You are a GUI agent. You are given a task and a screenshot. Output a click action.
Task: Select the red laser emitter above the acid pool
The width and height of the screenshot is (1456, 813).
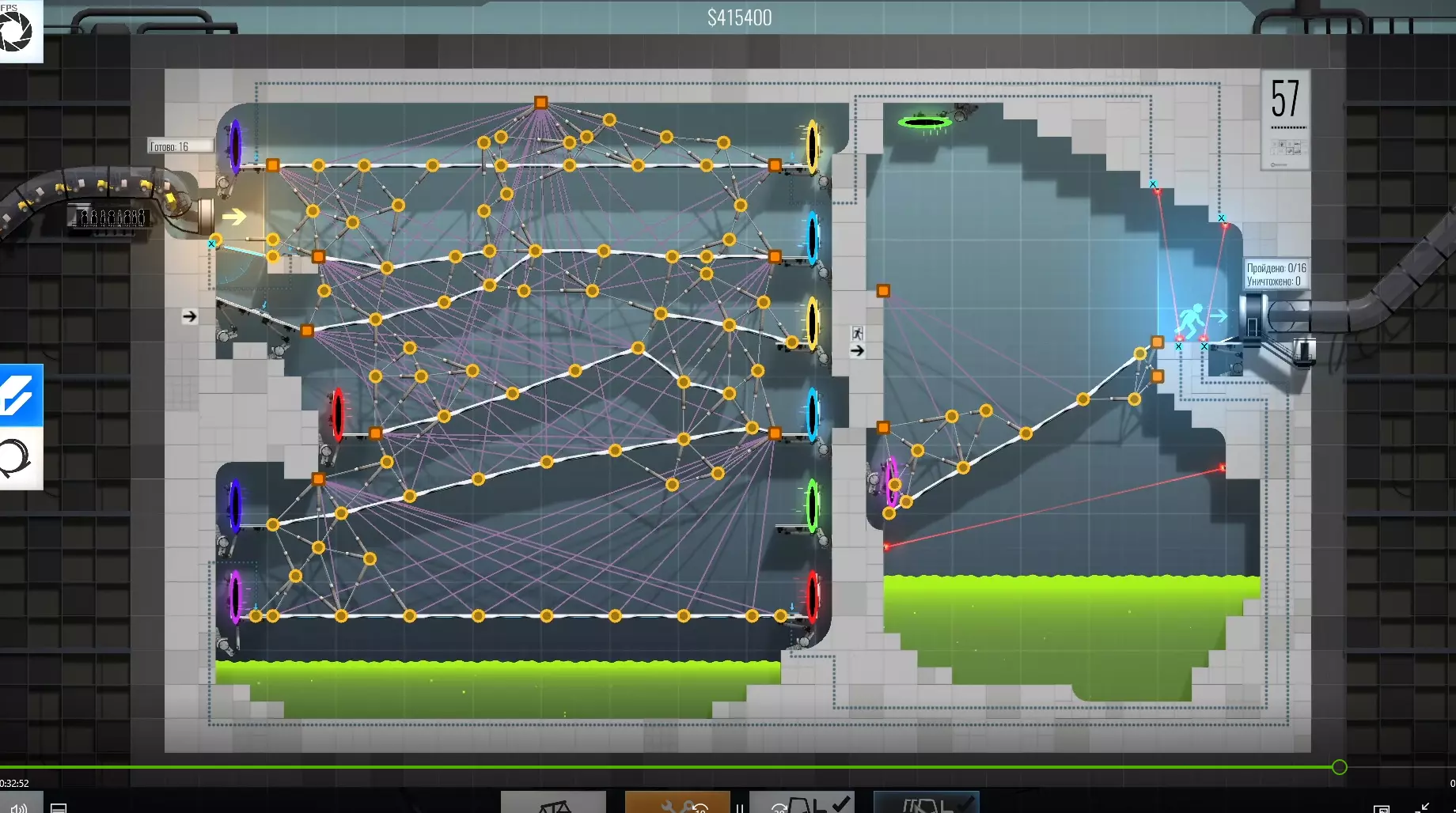click(887, 546)
